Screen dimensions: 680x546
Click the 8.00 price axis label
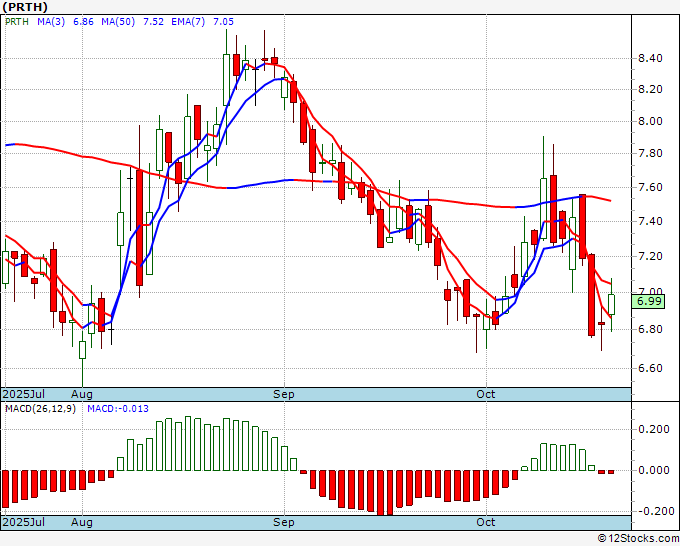click(x=650, y=121)
